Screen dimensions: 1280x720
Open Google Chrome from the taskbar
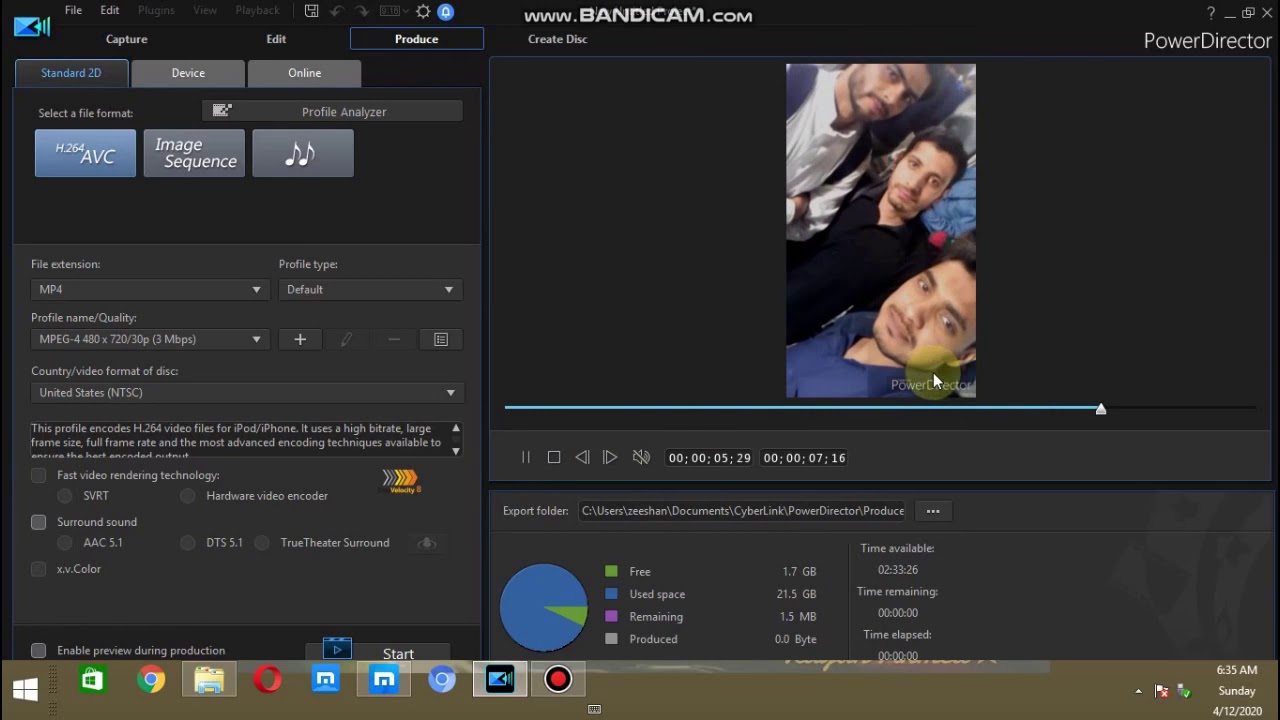pos(151,680)
